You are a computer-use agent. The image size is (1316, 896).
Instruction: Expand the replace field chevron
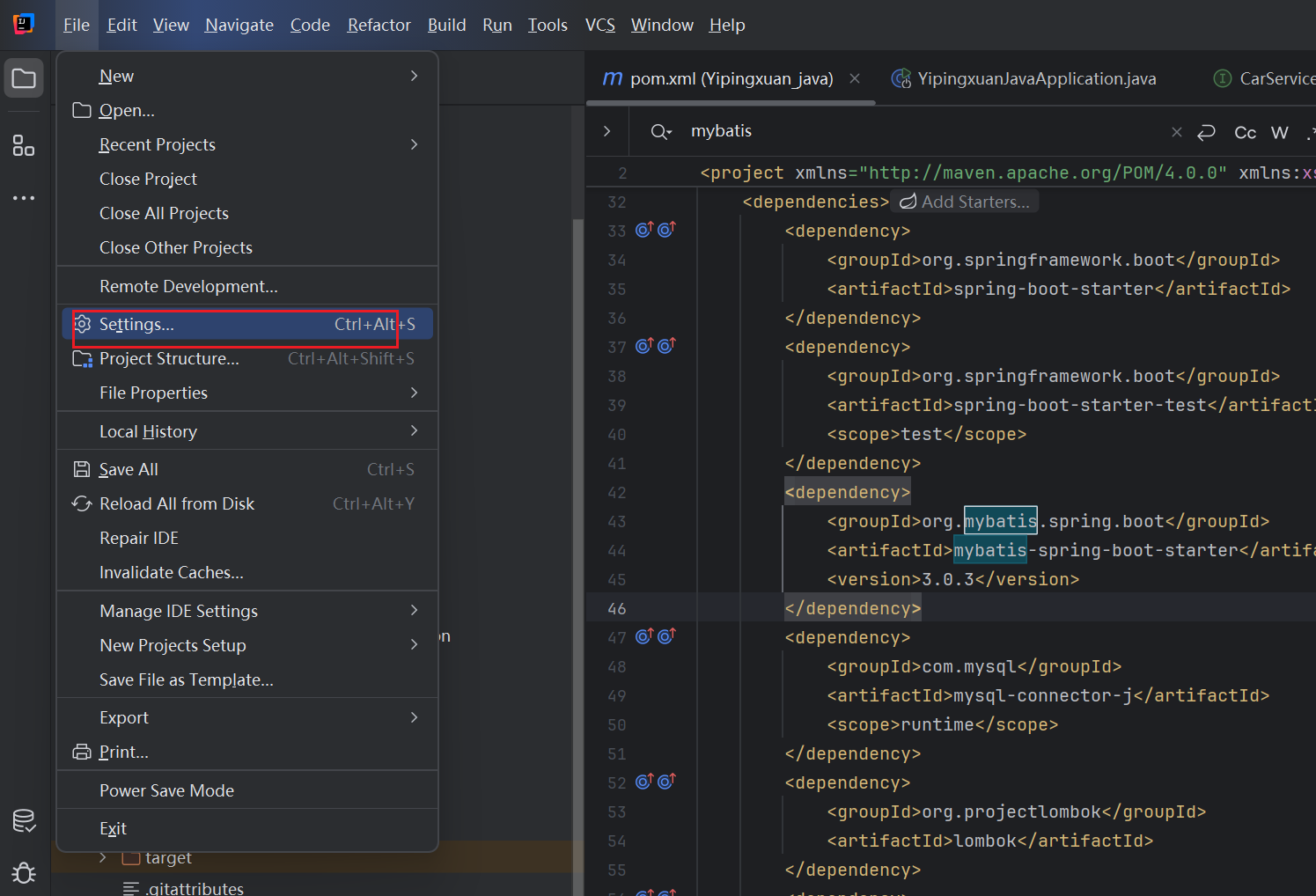point(607,131)
